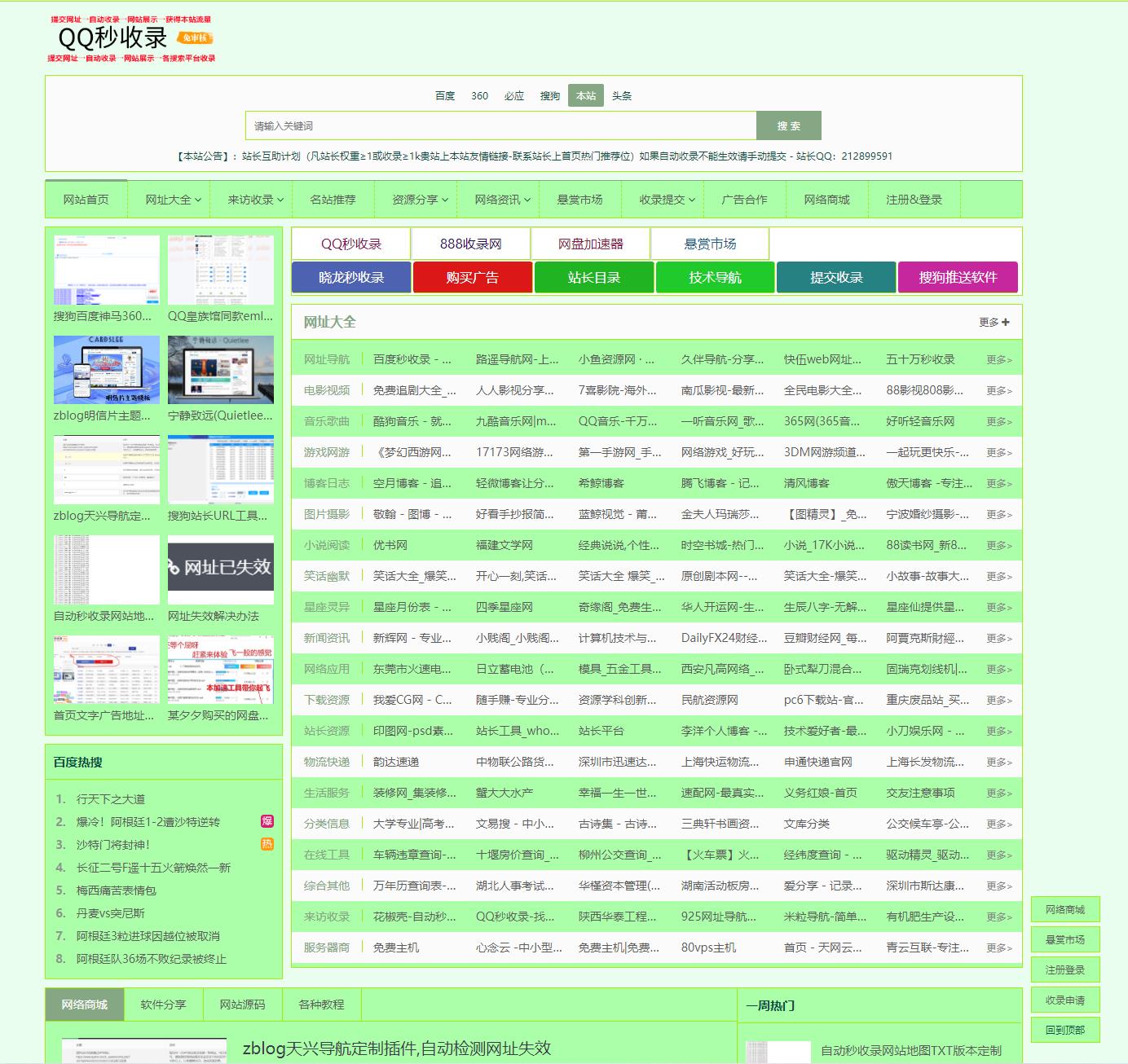Open 优书网 link in 小说阅读 row
The image size is (1128, 1064).
(x=390, y=545)
